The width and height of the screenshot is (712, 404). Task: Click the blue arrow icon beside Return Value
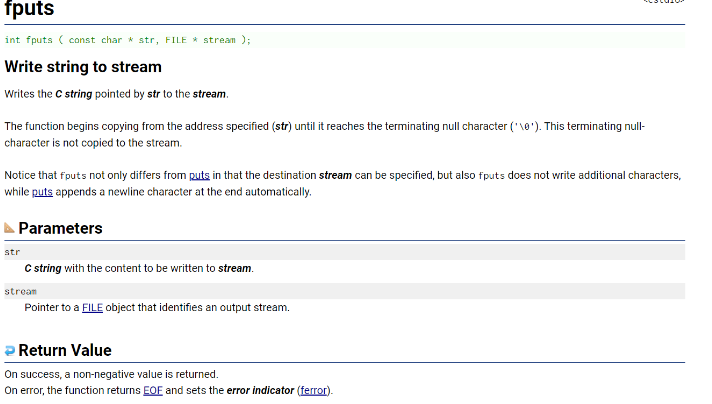(x=10, y=350)
